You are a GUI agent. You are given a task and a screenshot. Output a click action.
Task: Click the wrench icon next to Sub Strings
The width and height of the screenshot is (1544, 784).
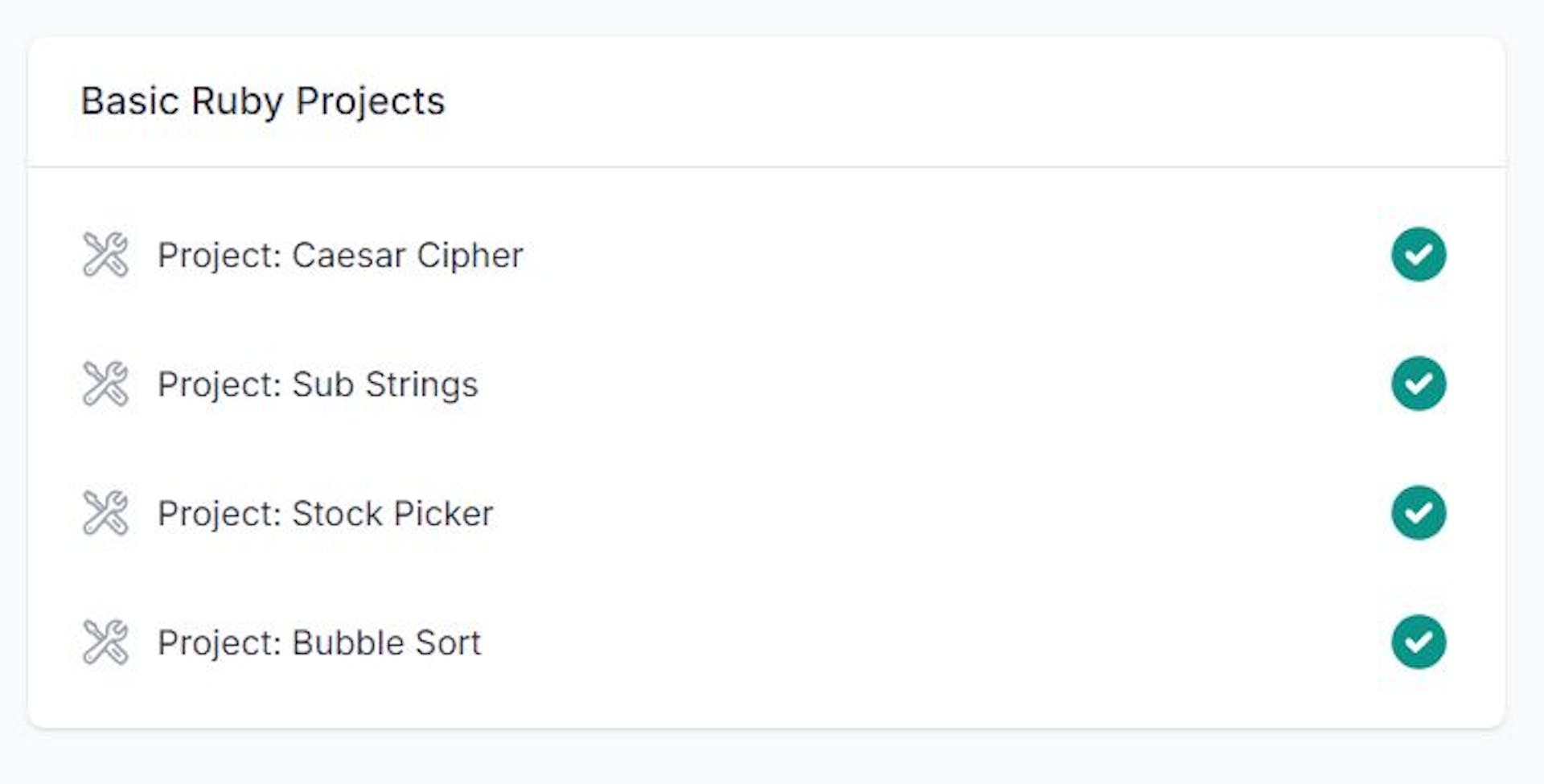click(105, 384)
